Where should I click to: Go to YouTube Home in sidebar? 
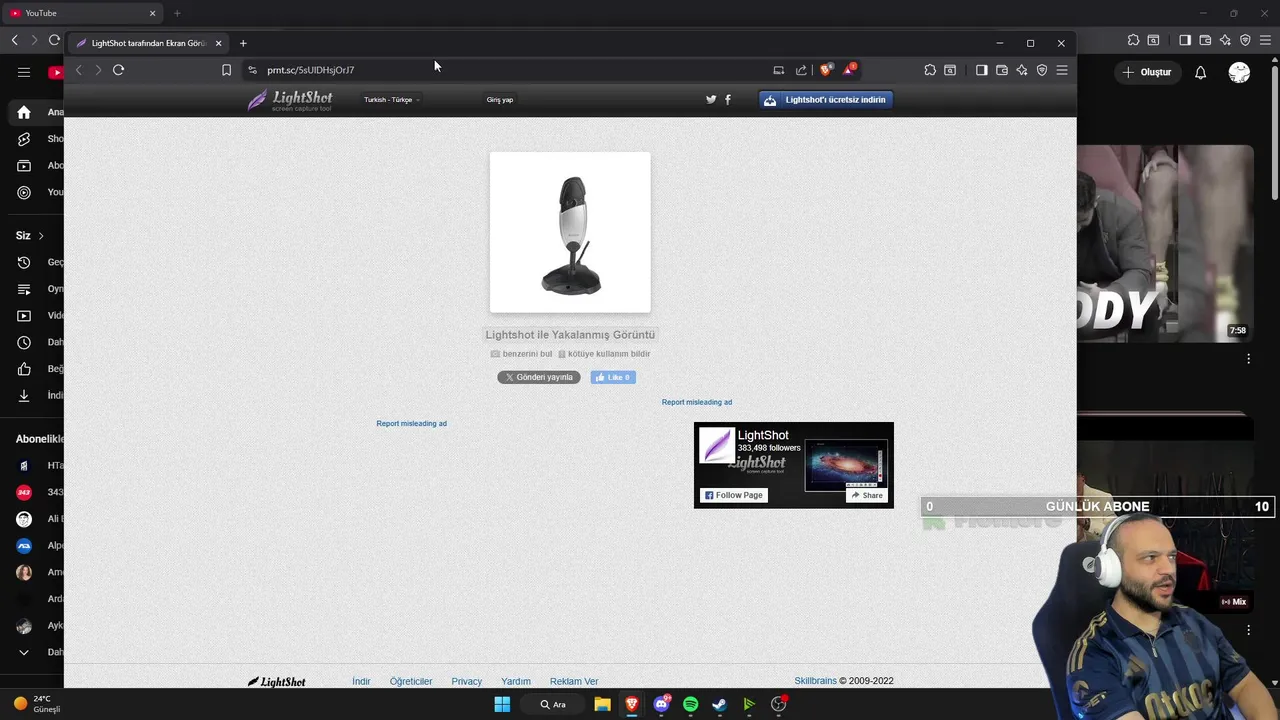click(x=24, y=112)
